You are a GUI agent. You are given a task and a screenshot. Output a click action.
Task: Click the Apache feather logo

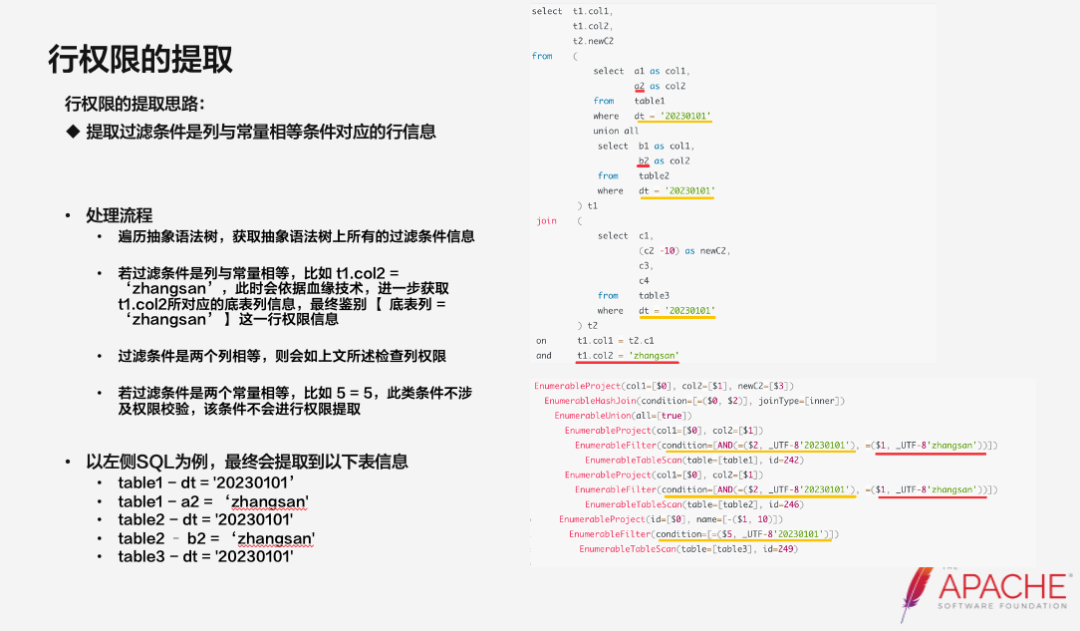[916, 594]
